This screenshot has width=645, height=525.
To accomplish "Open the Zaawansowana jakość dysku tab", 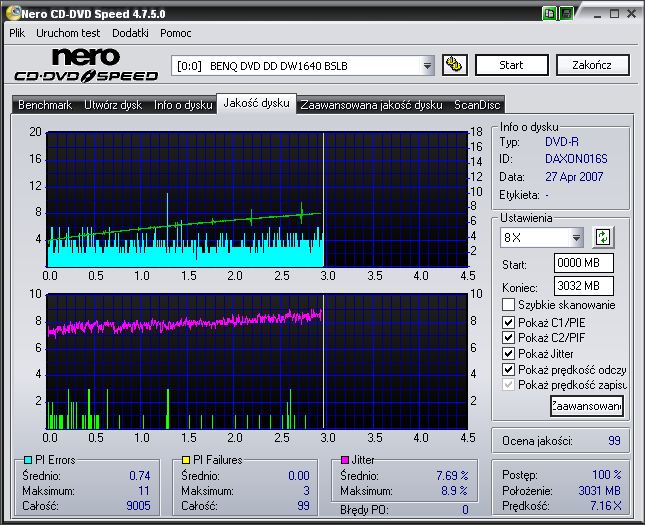I will point(371,105).
